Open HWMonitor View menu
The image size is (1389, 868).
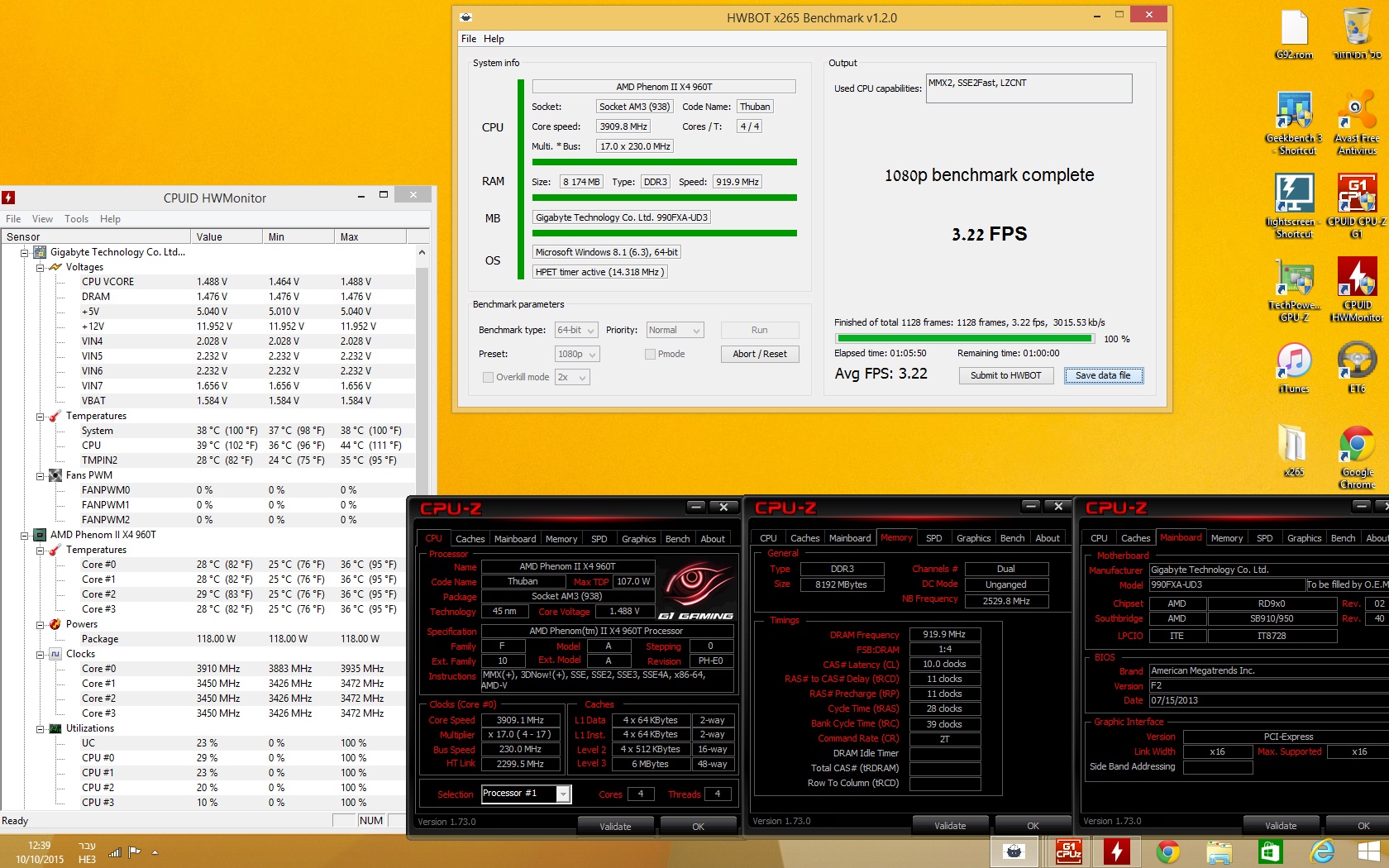point(42,219)
